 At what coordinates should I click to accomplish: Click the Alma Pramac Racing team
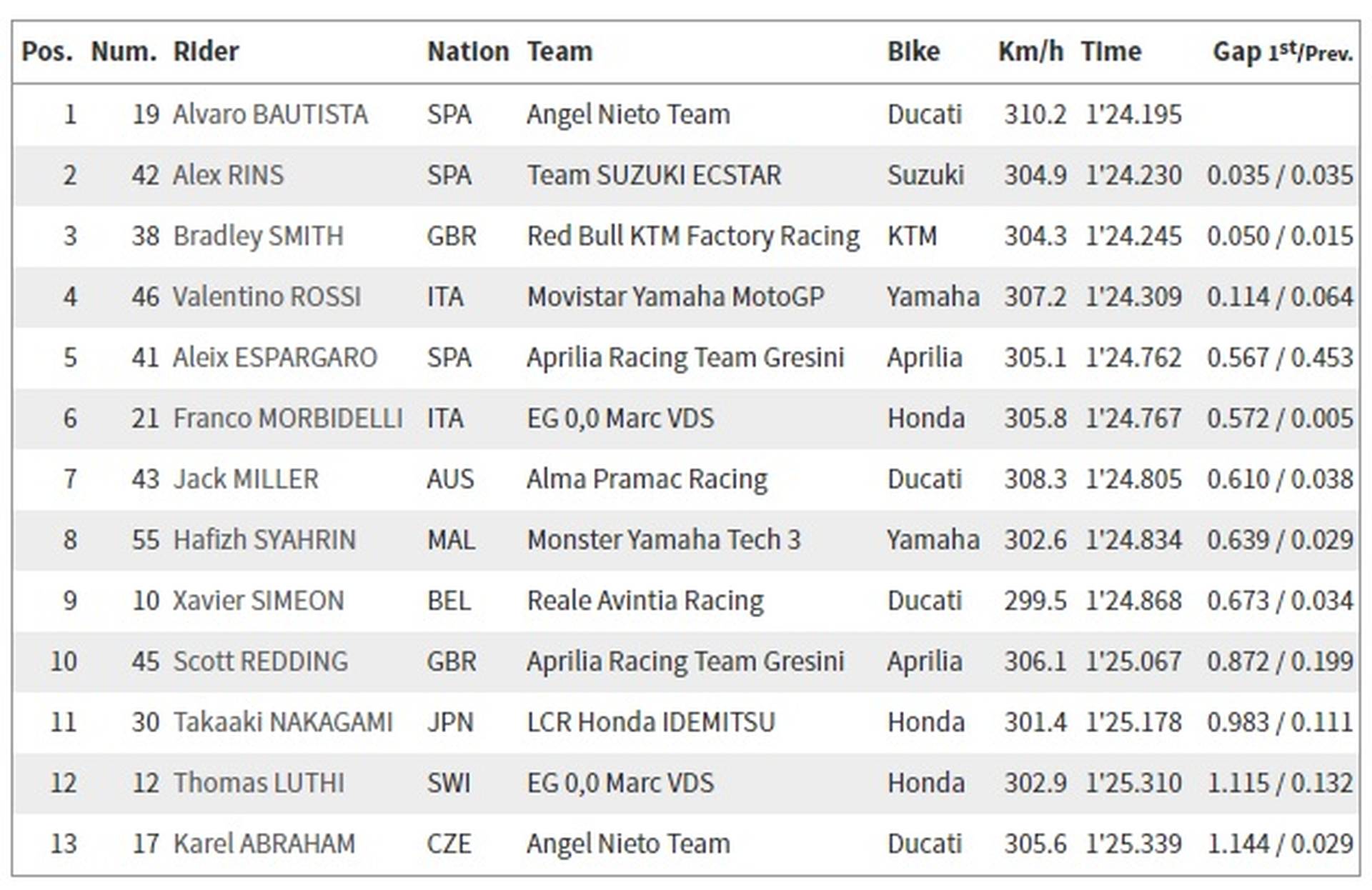[647, 479]
